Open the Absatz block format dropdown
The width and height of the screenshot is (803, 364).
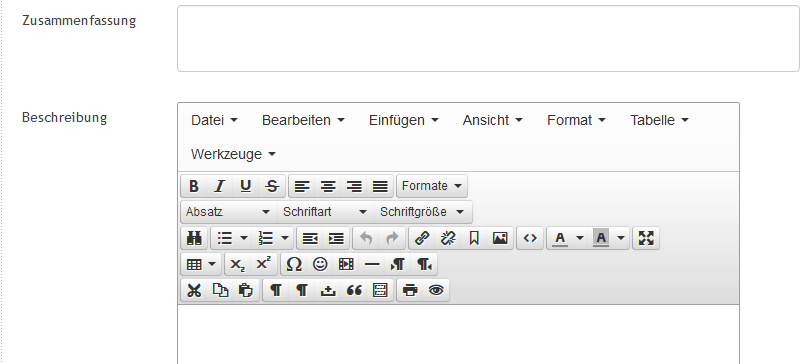pyautogui.click(x=228, y=212)
